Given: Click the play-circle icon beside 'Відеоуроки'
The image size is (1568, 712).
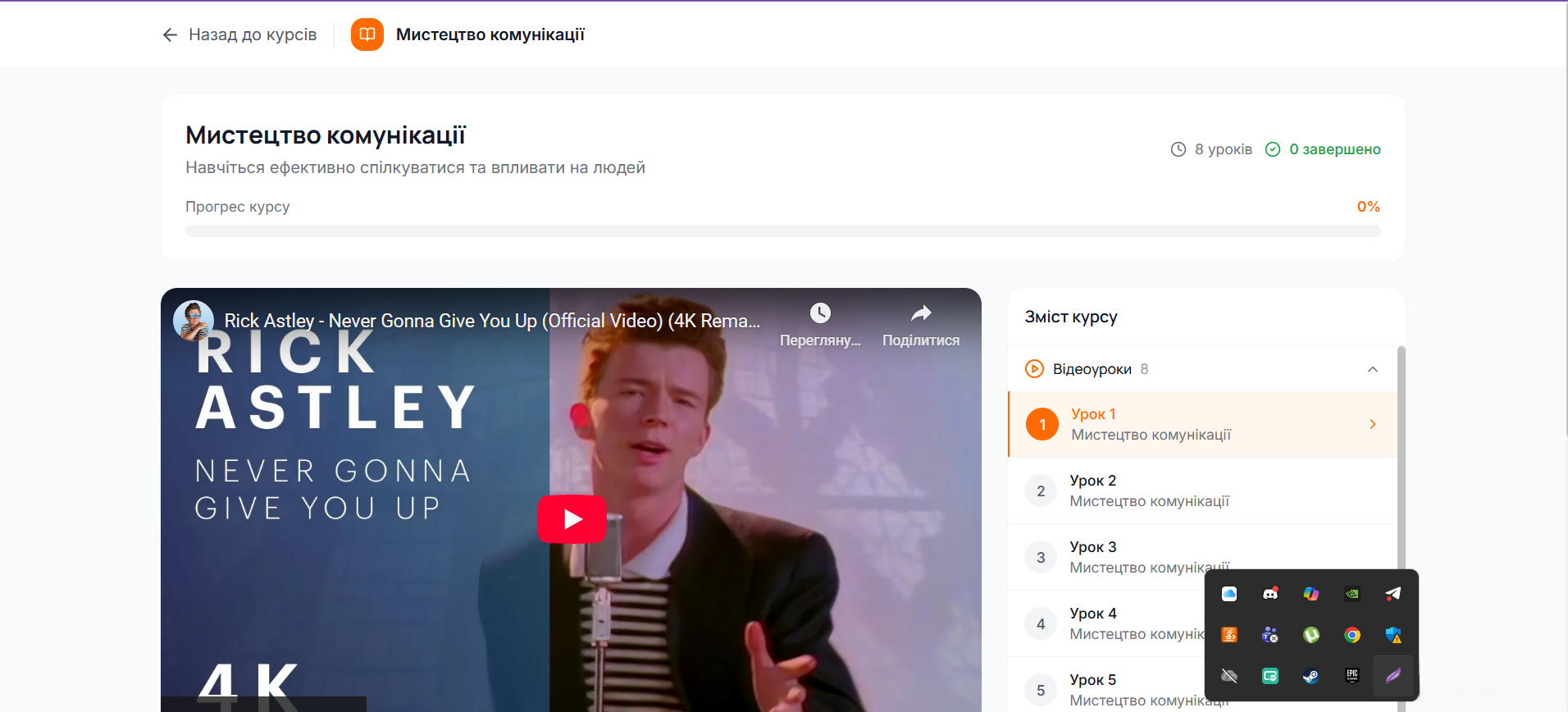Looking at the screenshot, I should pos(1035,369).
